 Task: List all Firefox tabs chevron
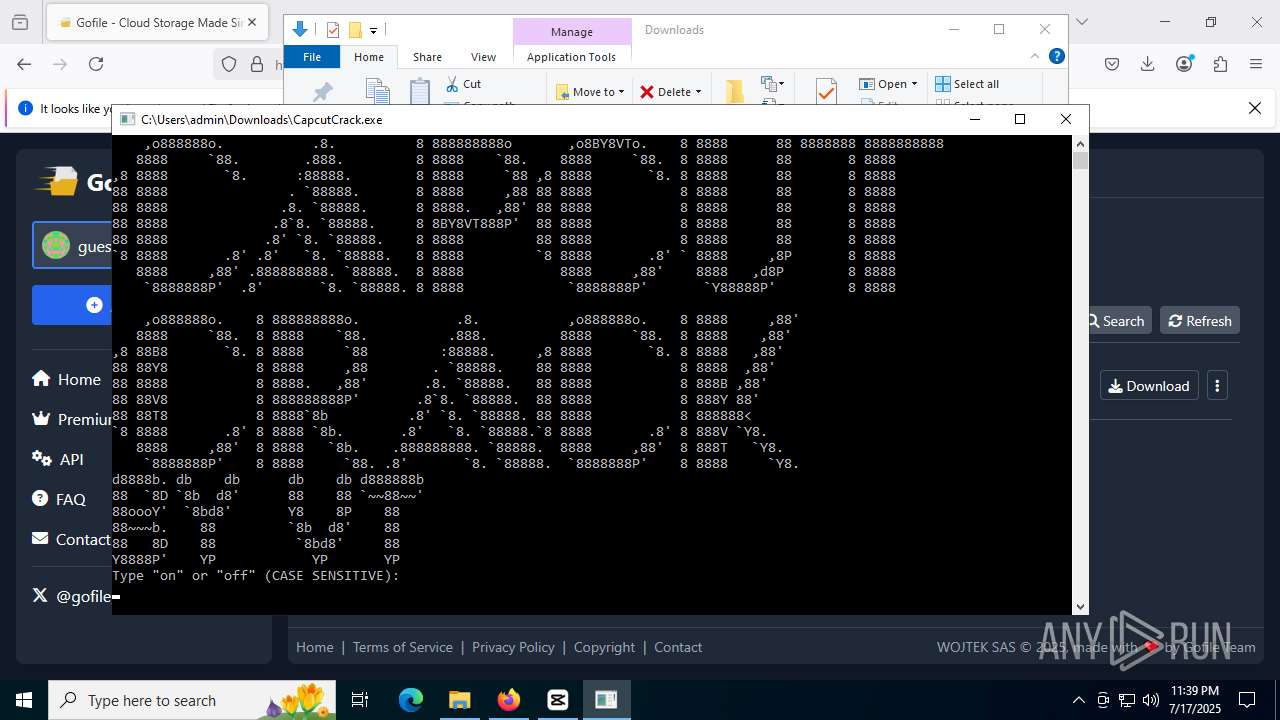point(1081,22)
